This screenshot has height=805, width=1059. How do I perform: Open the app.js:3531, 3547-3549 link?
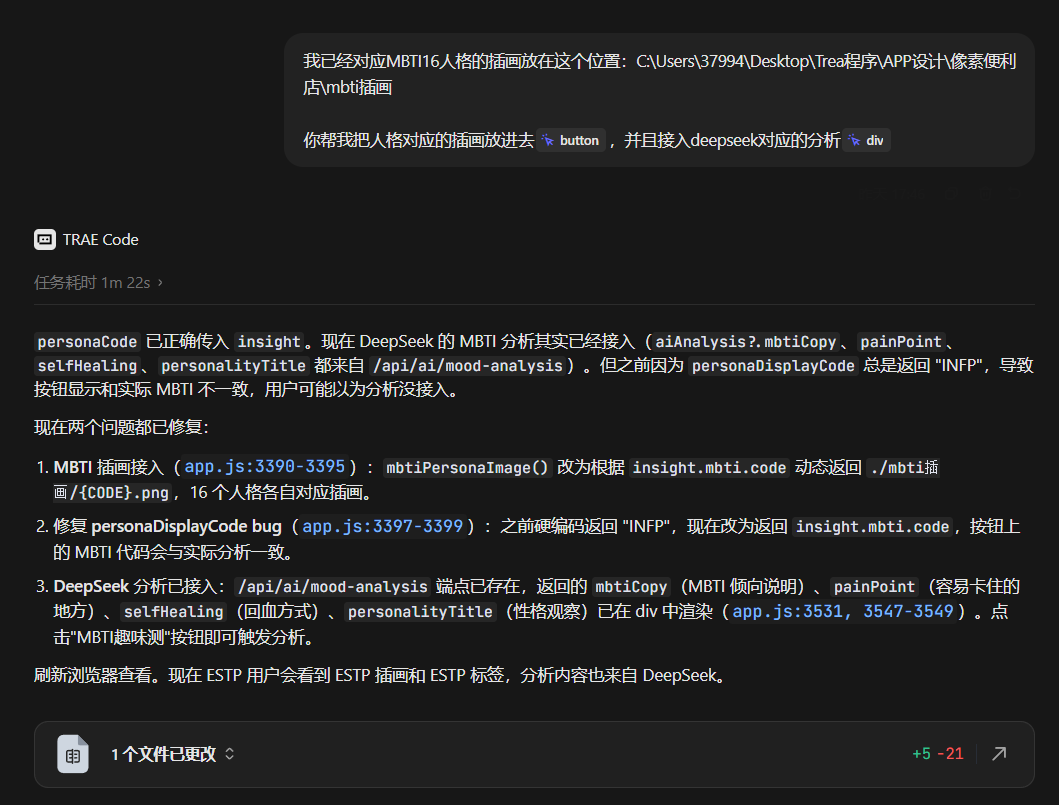point(843,611)
